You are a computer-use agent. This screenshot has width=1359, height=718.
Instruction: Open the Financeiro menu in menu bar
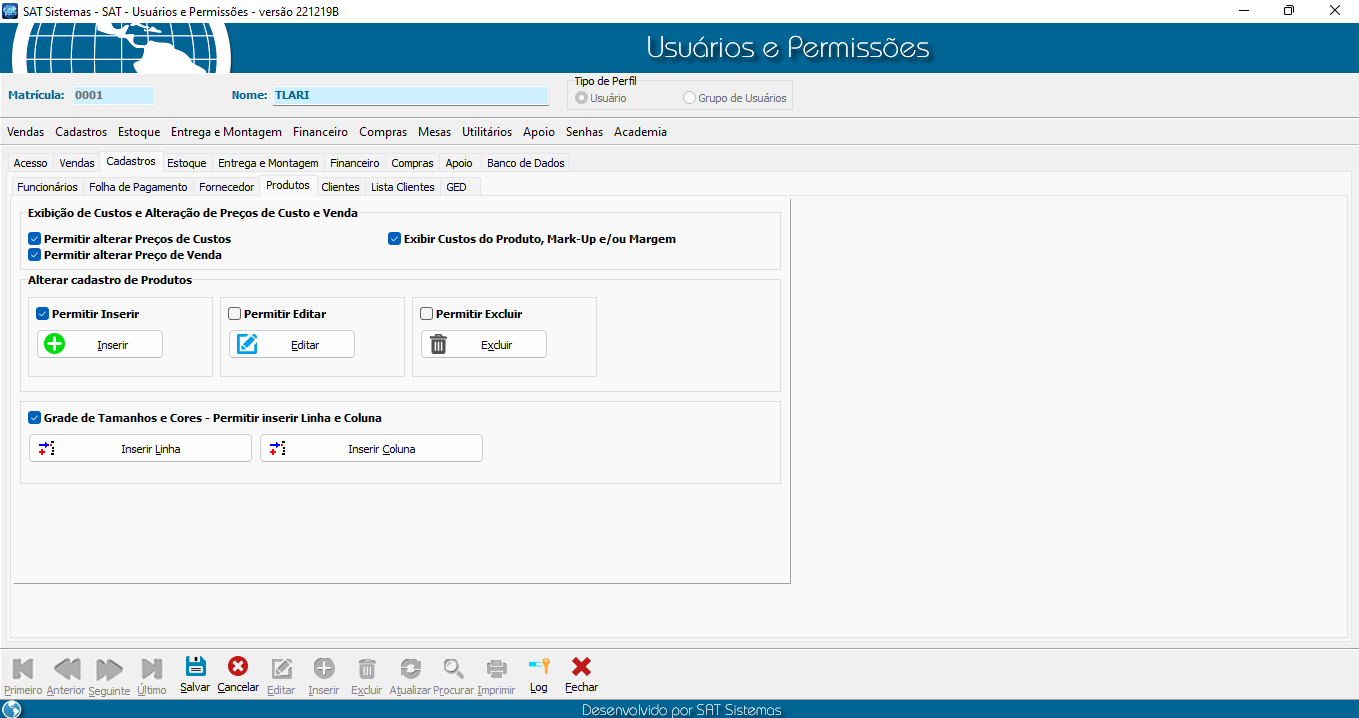click(x=320, y=132)
